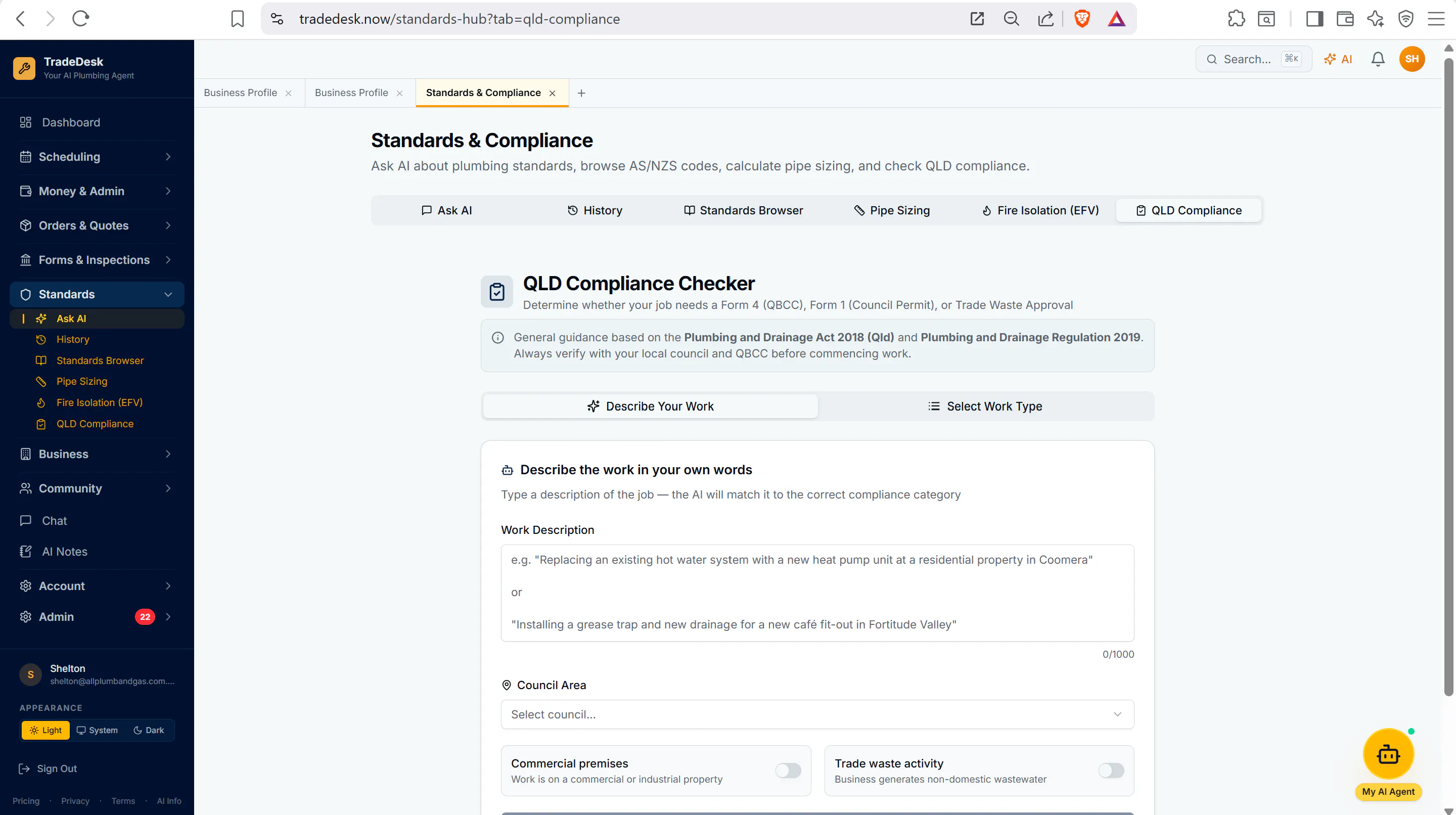The image size is (1456, 815).
Task: Switch to Ask AI tab in hub
Action: [x=446, y=210]
